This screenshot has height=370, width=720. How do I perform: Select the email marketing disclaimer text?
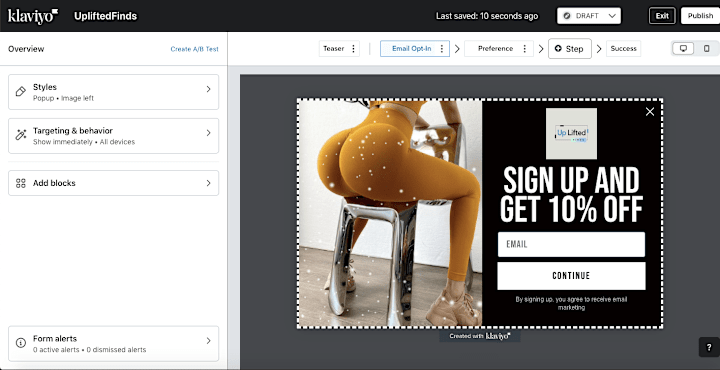(571, 303)
